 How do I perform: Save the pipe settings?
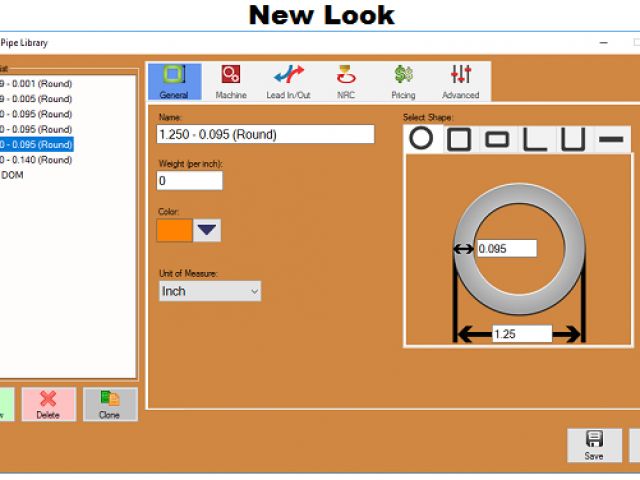[594, 445]
